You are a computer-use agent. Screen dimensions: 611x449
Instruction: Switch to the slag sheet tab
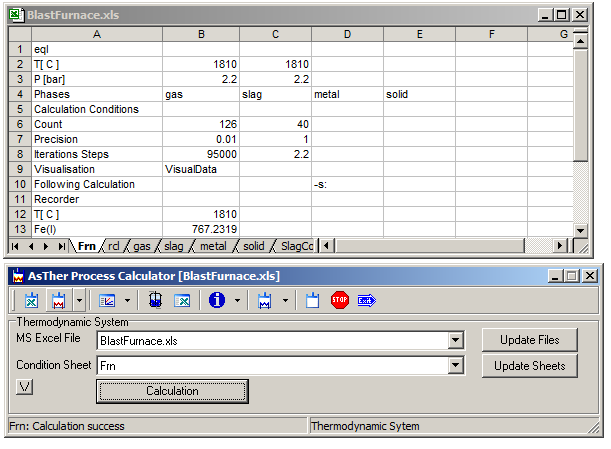174,246
